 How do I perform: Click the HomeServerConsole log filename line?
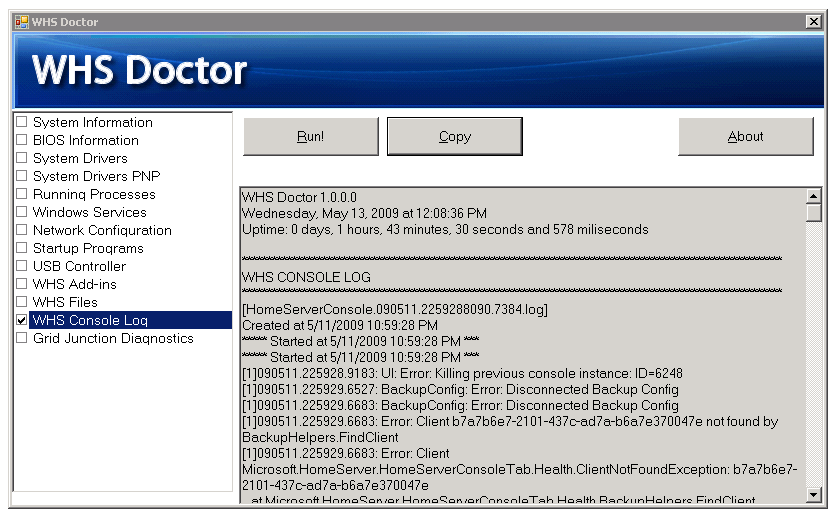click(x=395, y=309)
